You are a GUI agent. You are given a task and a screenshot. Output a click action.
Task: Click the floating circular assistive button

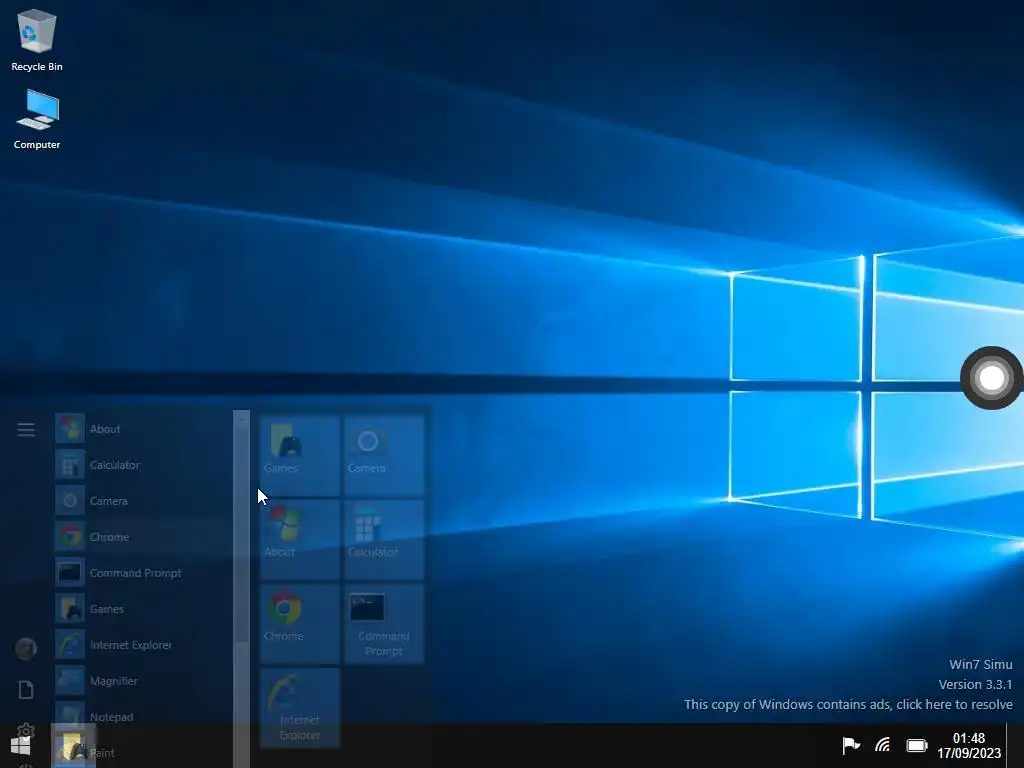click(991, 377)
